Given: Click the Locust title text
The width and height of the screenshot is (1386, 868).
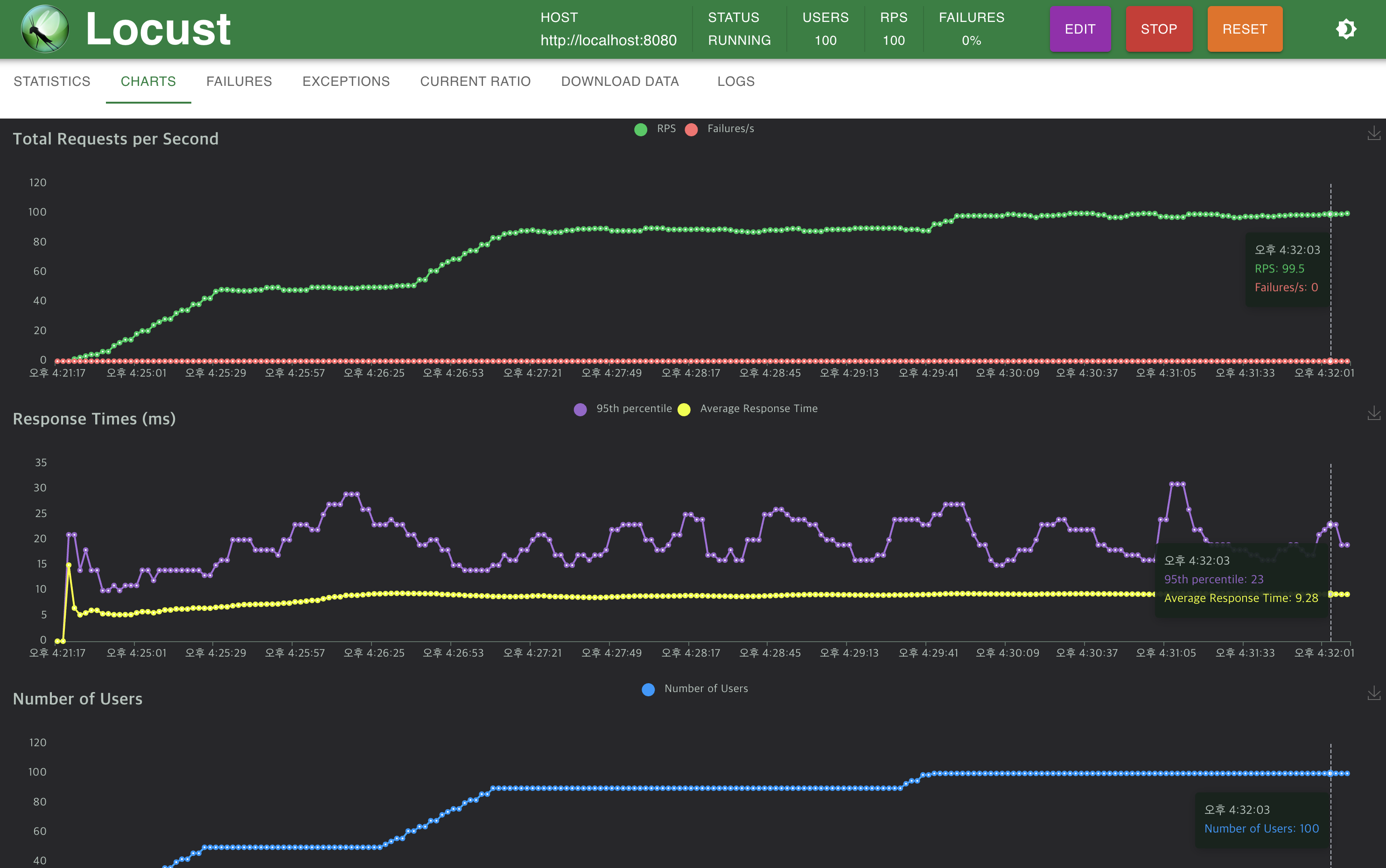Looking at the screenshot, I should (x=158, y=29).
